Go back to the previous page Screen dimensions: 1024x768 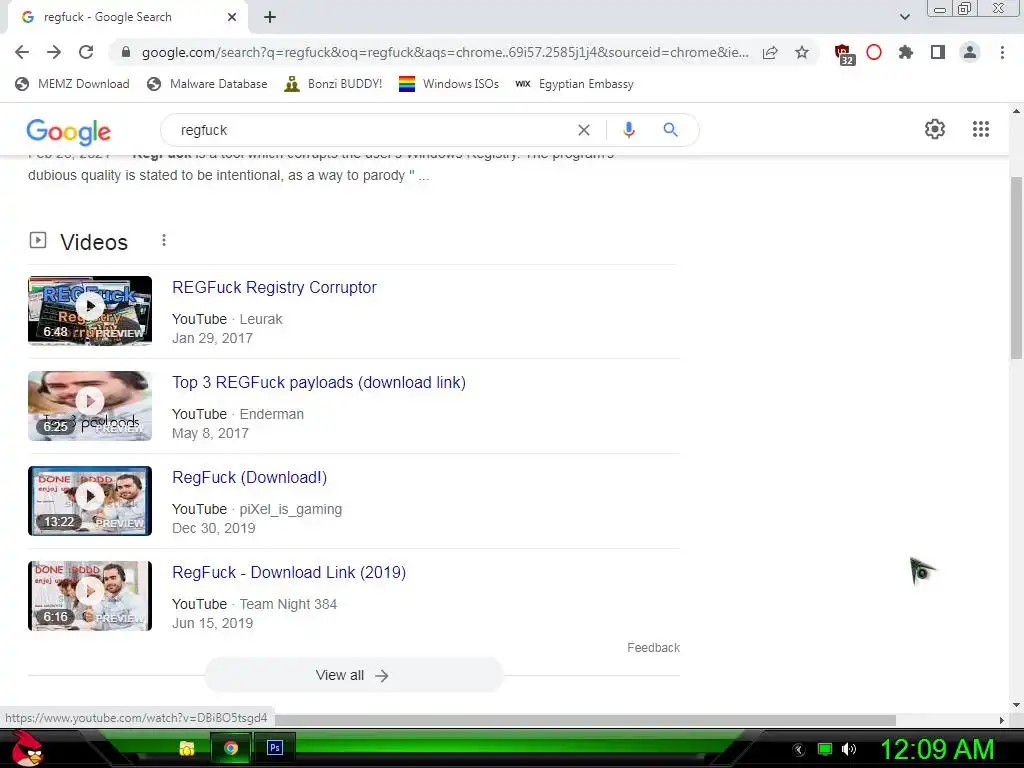pyautogui.click(x=22, y=52)
